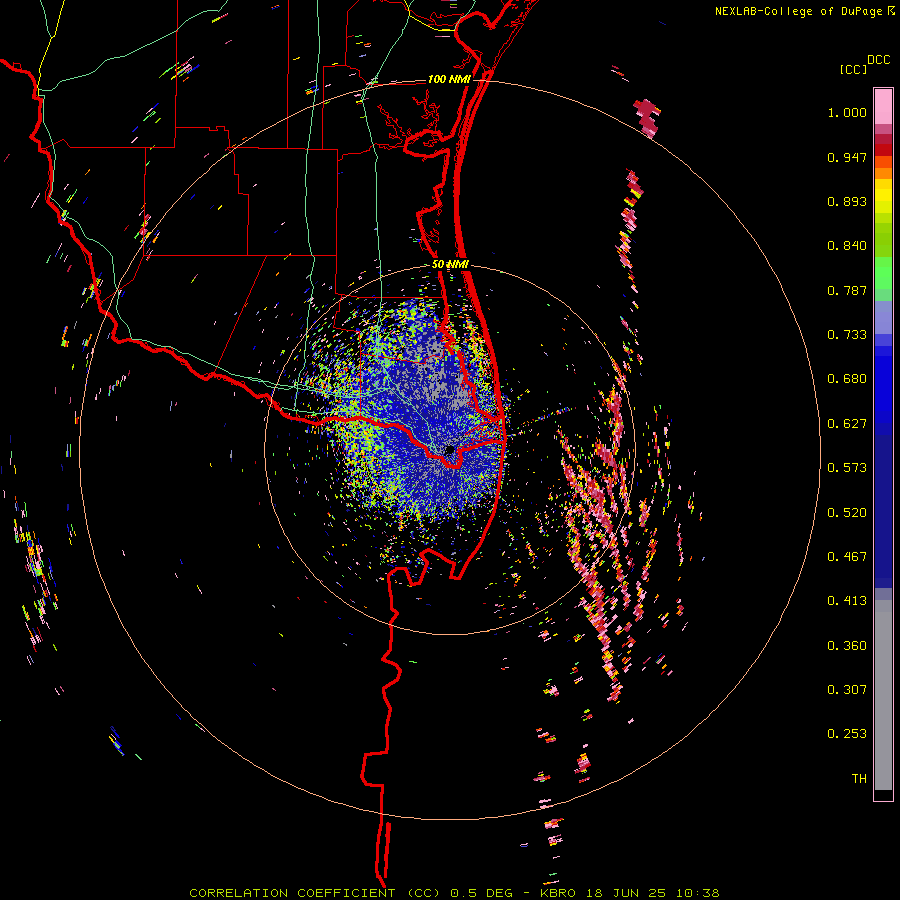Click the 0.413 legend value

pos(847,601)
